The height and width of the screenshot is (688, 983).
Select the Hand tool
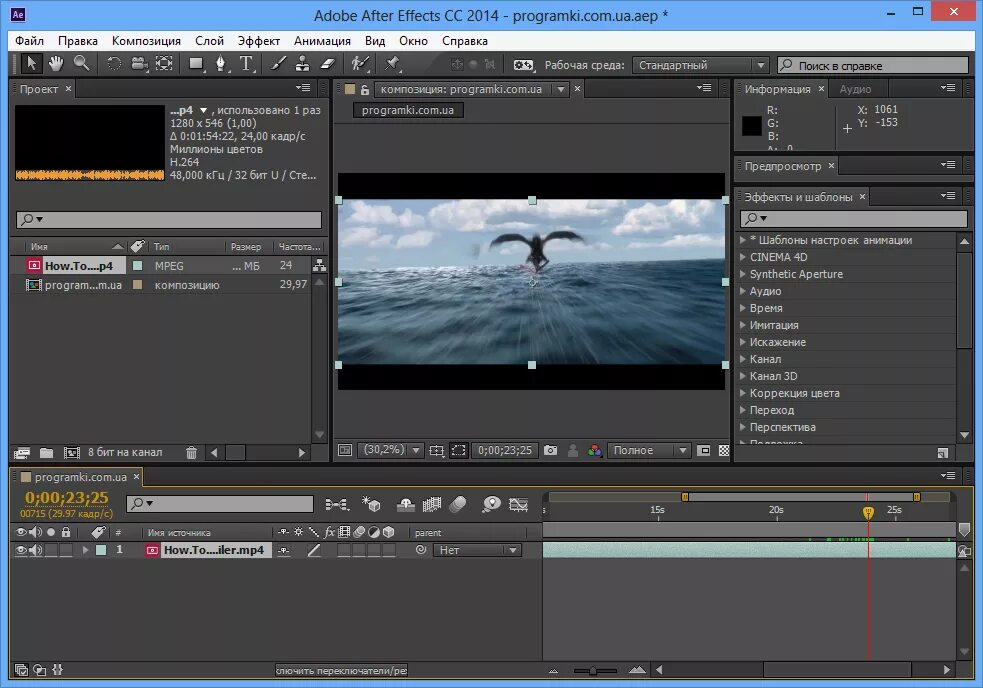56,63
